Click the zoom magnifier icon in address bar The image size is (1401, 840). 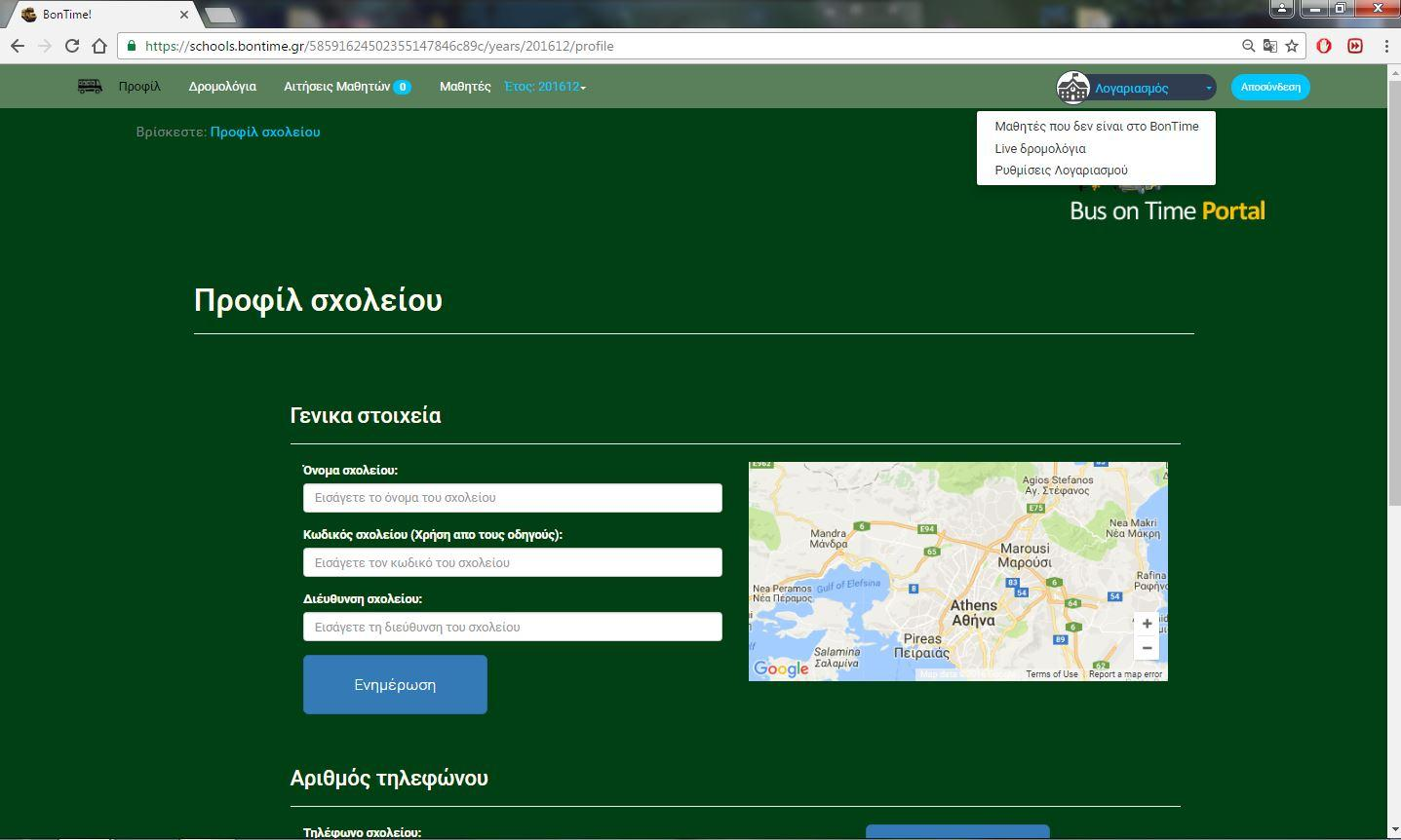tap(1248, 46)
